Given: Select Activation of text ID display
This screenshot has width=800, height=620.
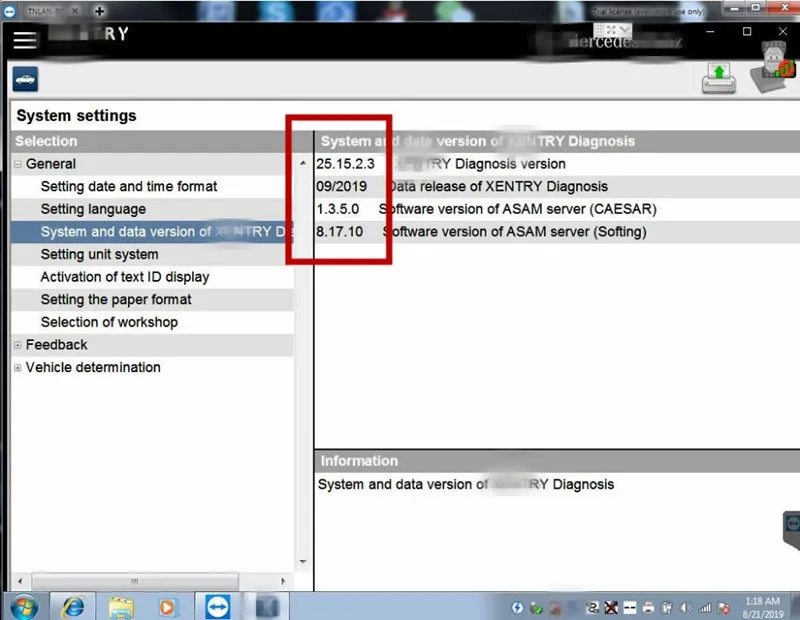Looking at the screenshot, I should coord(125,277).
